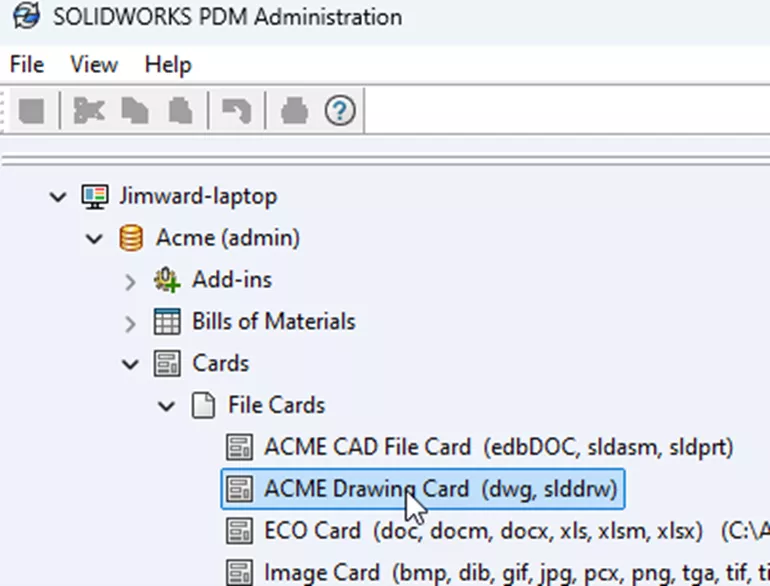Select Jimward-laptop in the tree
This screenshot has width=770, height=586.
(198, 196)
